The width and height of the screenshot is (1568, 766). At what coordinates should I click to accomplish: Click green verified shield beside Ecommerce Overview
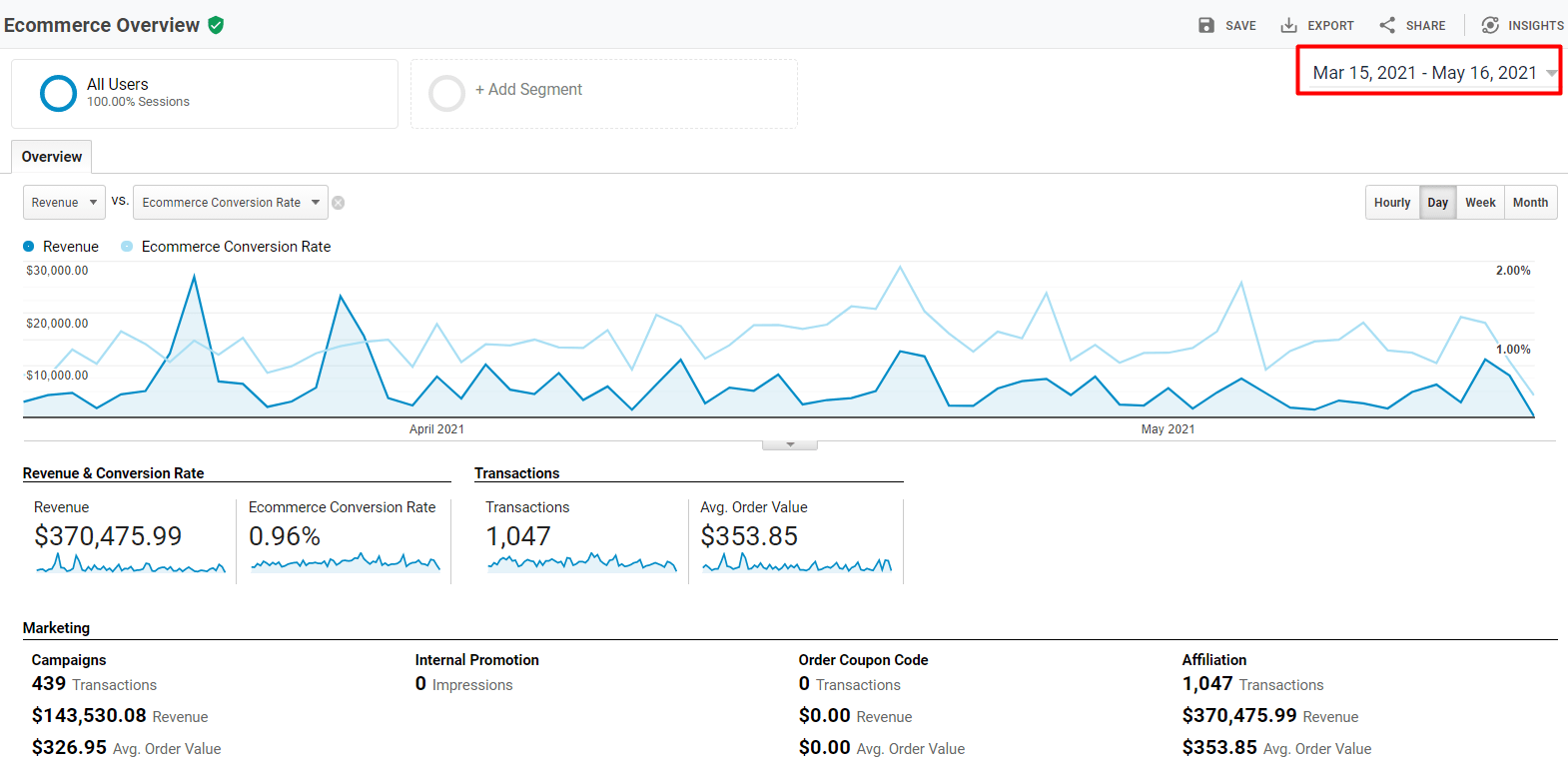point(216,25)
